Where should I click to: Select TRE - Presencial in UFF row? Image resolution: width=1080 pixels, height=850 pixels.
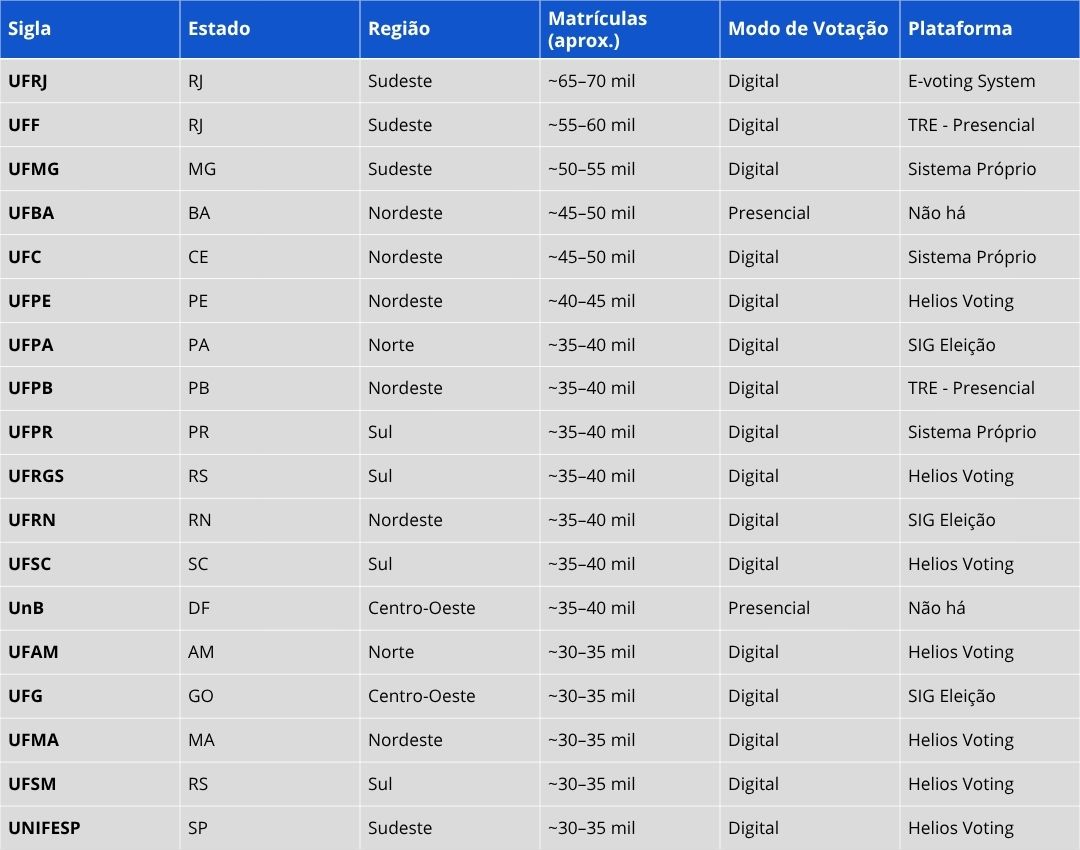pyautogui.click(x=971, y=125)
